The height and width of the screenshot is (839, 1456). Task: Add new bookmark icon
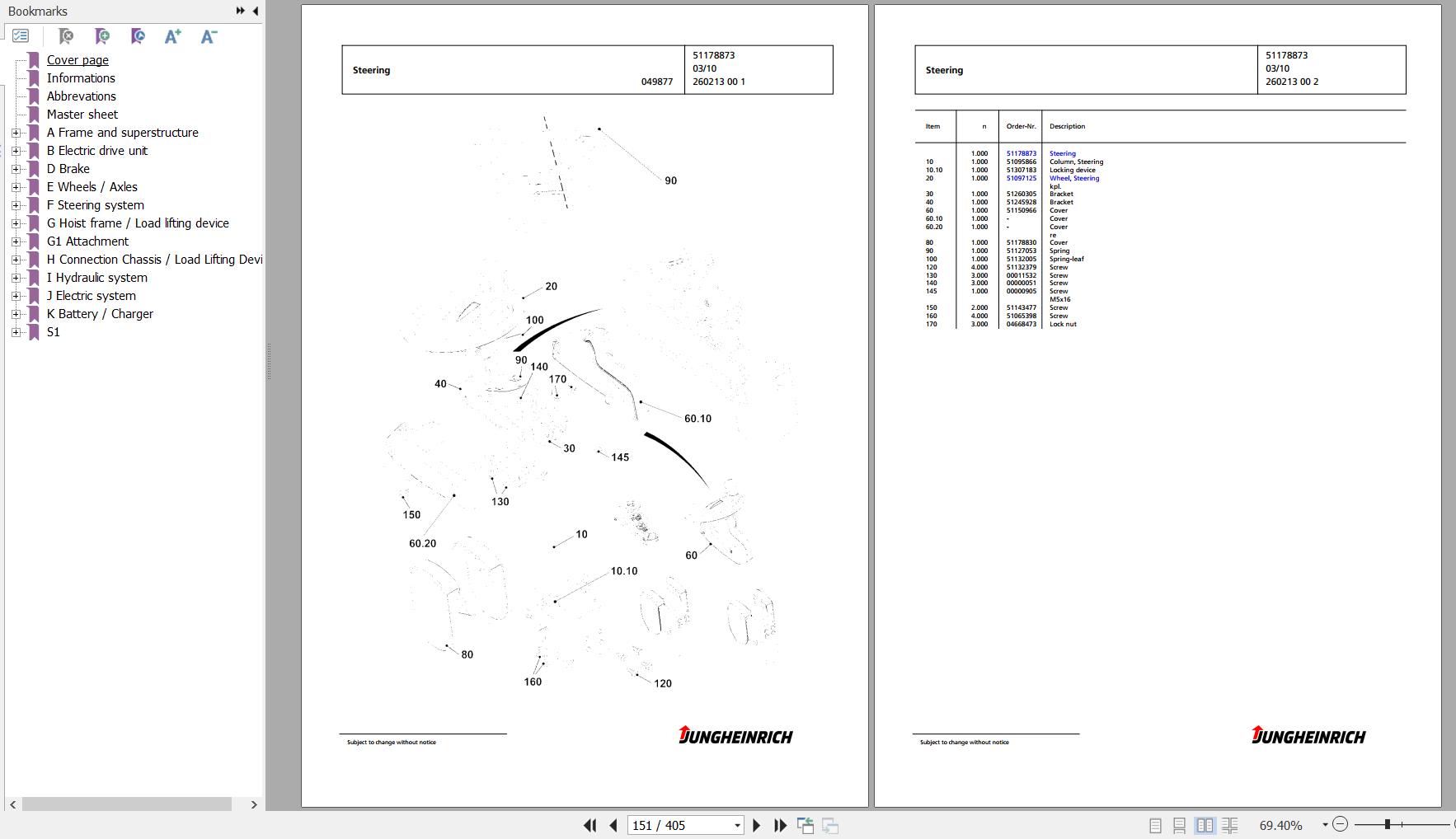[102, 36]
